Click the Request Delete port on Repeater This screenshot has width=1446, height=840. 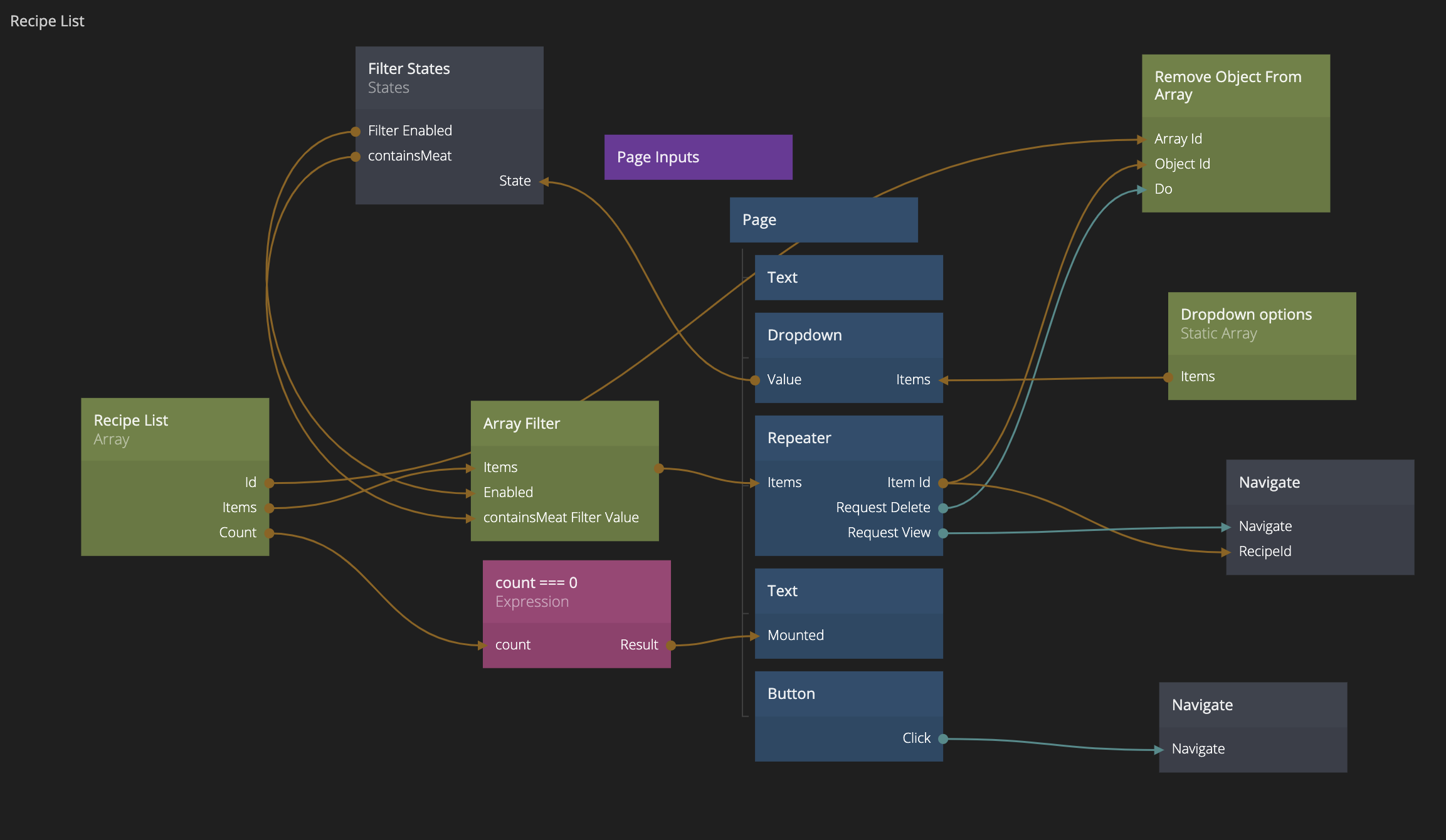point(942,508)
